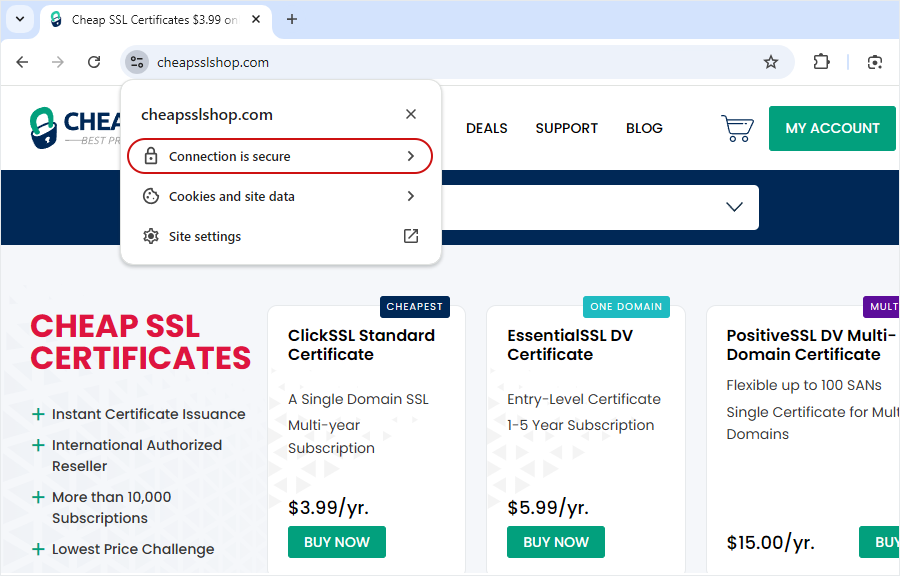
Task: Reload the page with refresh icon
Action: 94,62
